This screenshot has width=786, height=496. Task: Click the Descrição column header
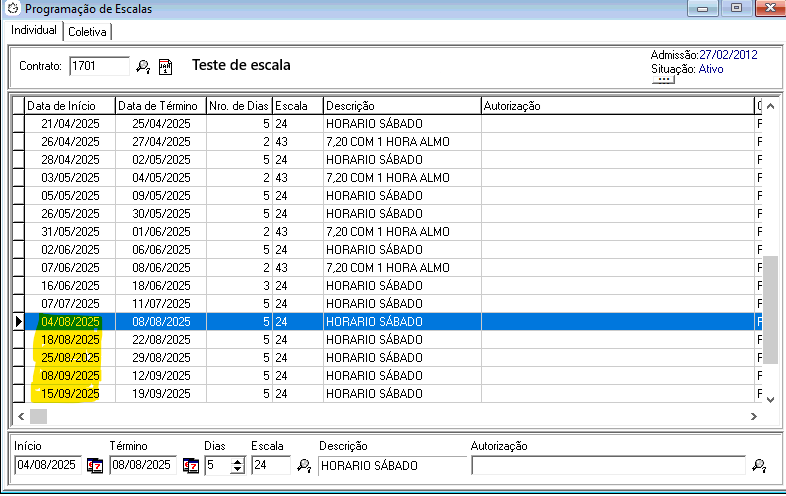coord(400,105)
